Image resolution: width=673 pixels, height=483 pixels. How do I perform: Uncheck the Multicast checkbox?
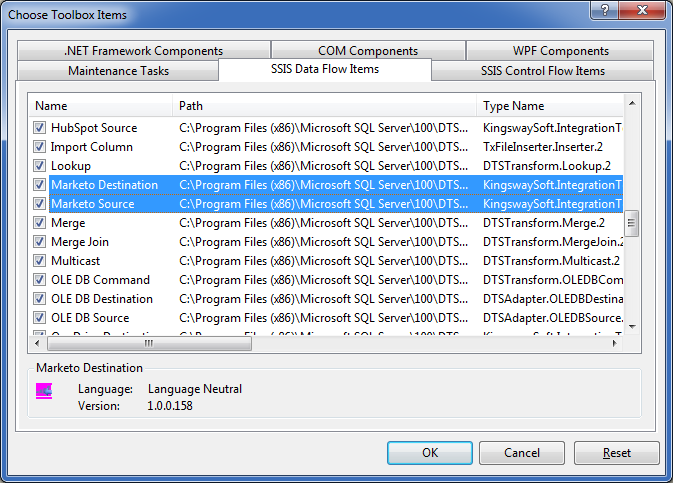click(39, 261)
